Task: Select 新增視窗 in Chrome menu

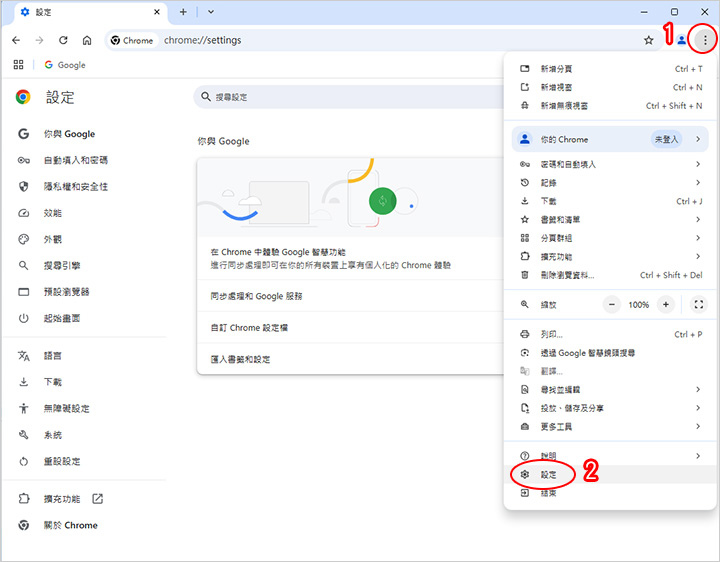Action: [610, 87]
